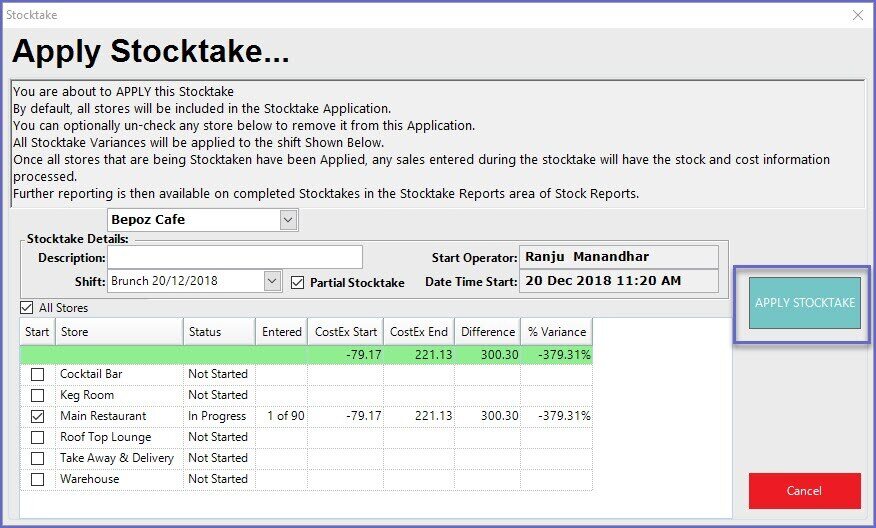The height and width of the screenshot is (528, 876).
Task: Enable the Keg Room store checkbox
Action: pos(37,395)
